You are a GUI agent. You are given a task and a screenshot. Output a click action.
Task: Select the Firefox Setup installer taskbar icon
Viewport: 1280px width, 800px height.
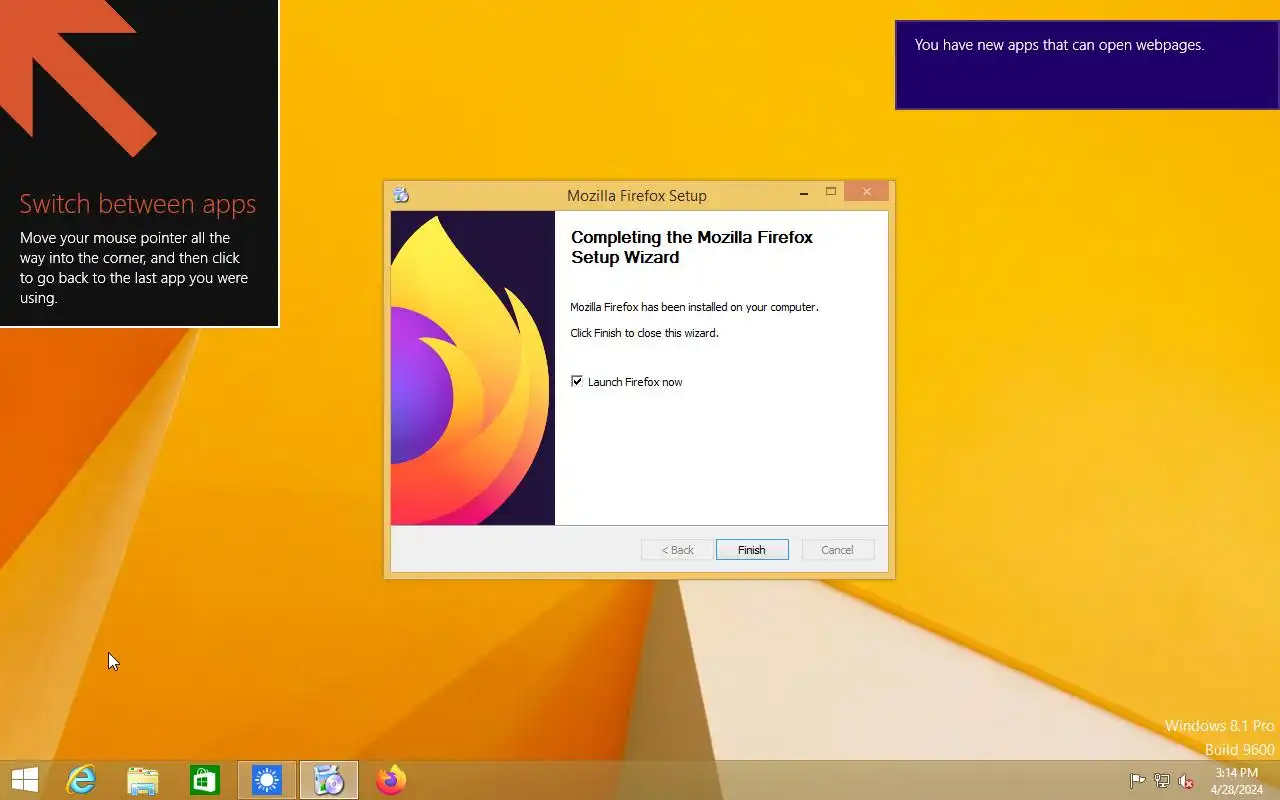329,780
